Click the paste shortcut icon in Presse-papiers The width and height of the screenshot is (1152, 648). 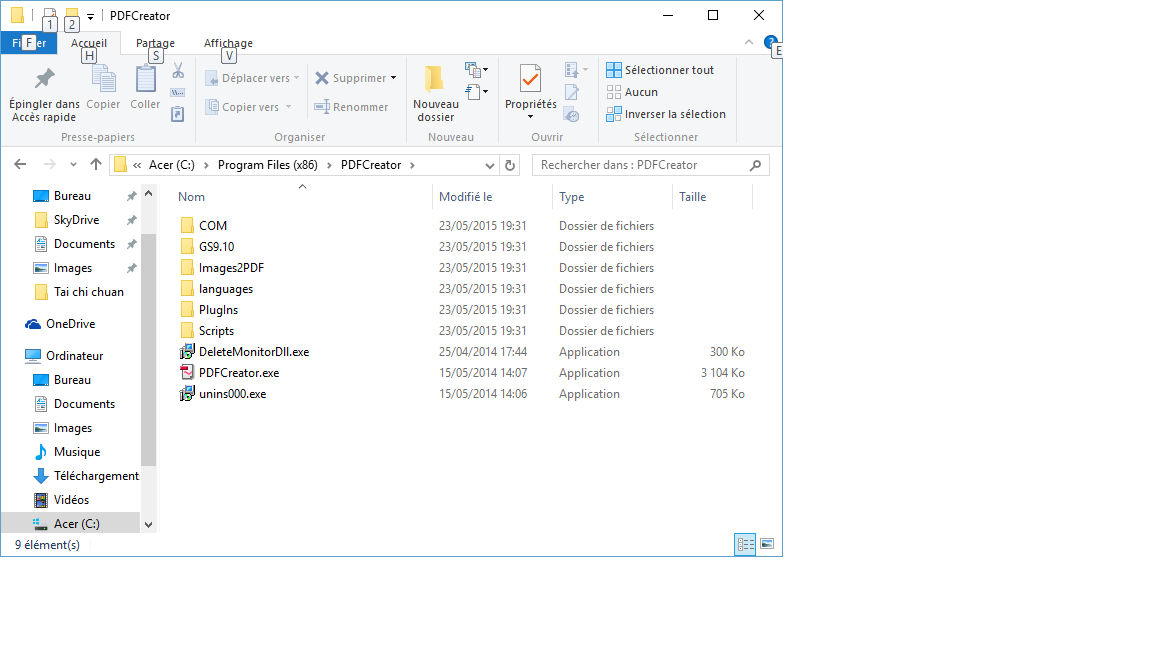tap(178, 114)
